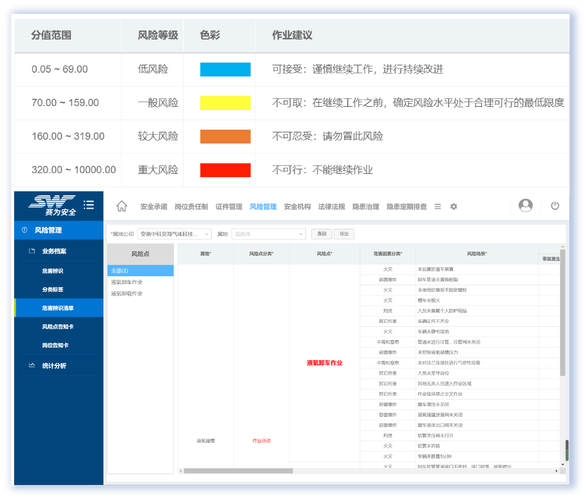Click the 320.00 ~ 10000.00 score range
This screenshot has height=500, width=587.
[x=74, y=170]
